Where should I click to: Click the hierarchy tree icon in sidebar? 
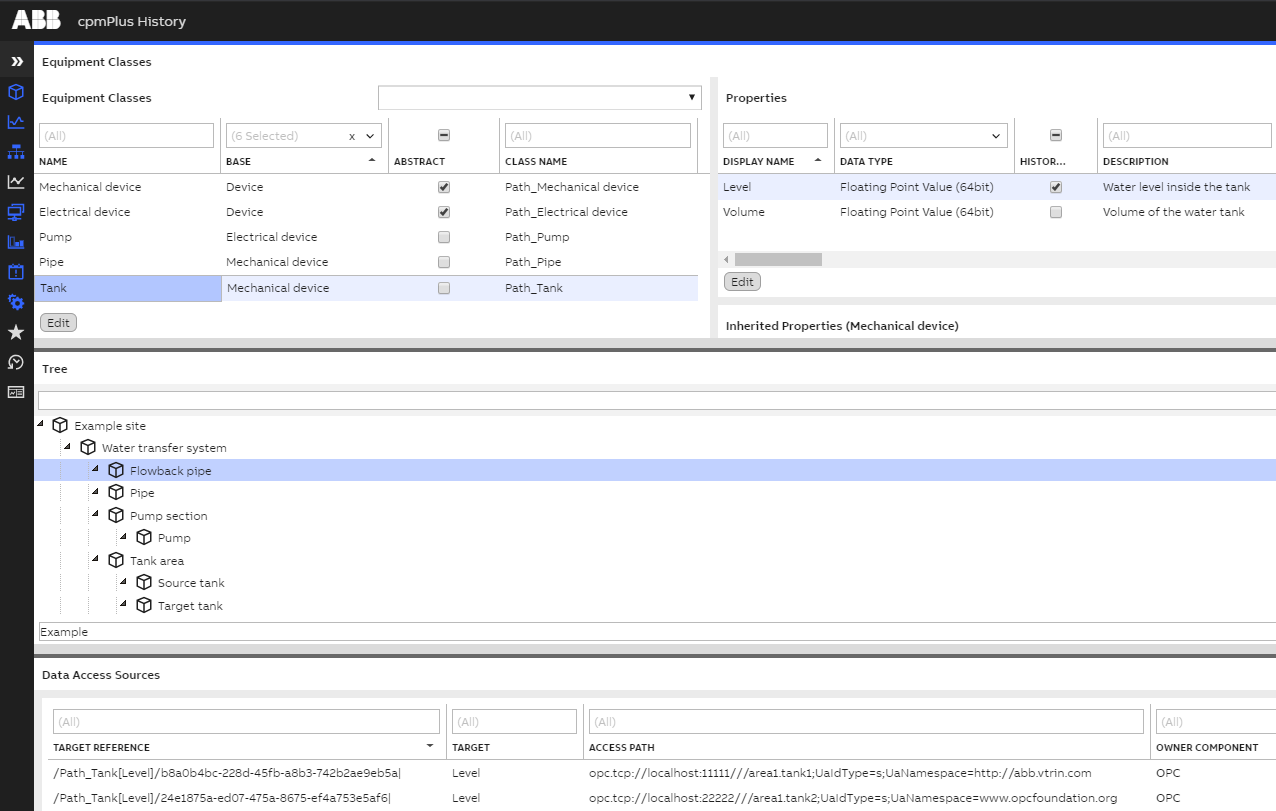pos(16,152)
